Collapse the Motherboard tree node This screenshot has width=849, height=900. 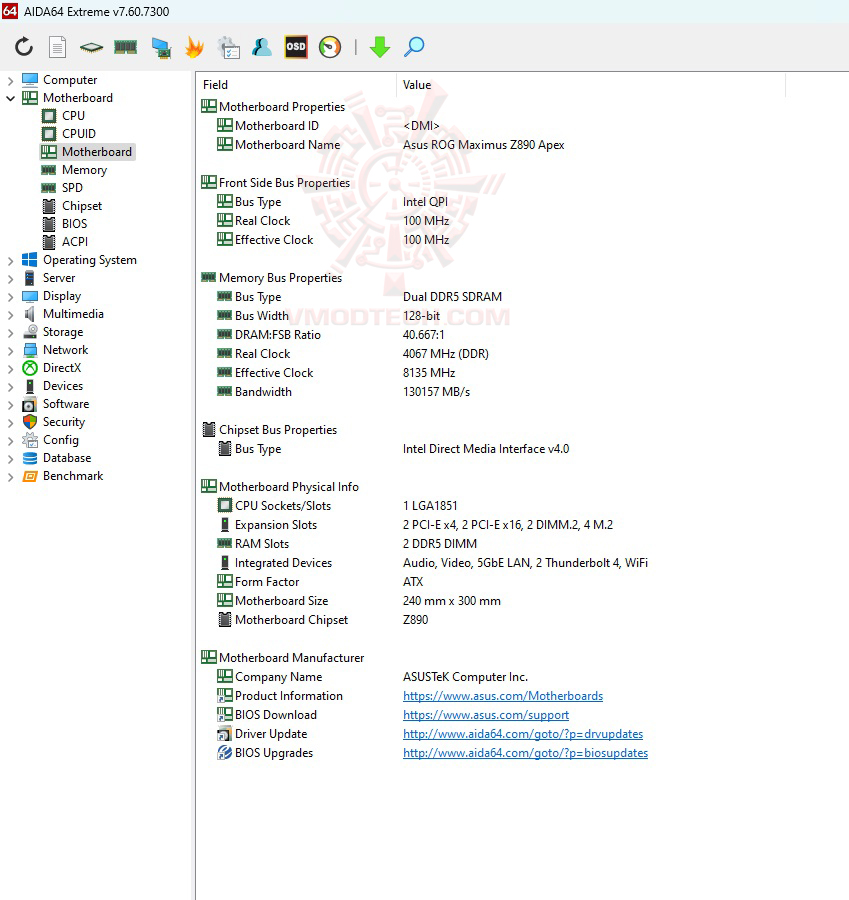click(10, 98)
